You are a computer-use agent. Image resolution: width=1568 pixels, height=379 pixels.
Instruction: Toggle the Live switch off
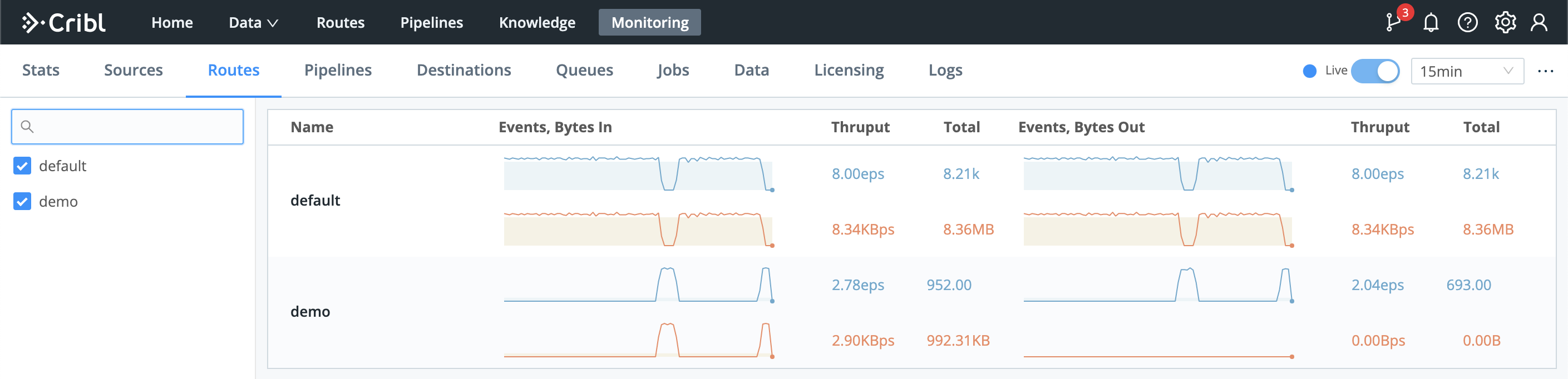1375,71
